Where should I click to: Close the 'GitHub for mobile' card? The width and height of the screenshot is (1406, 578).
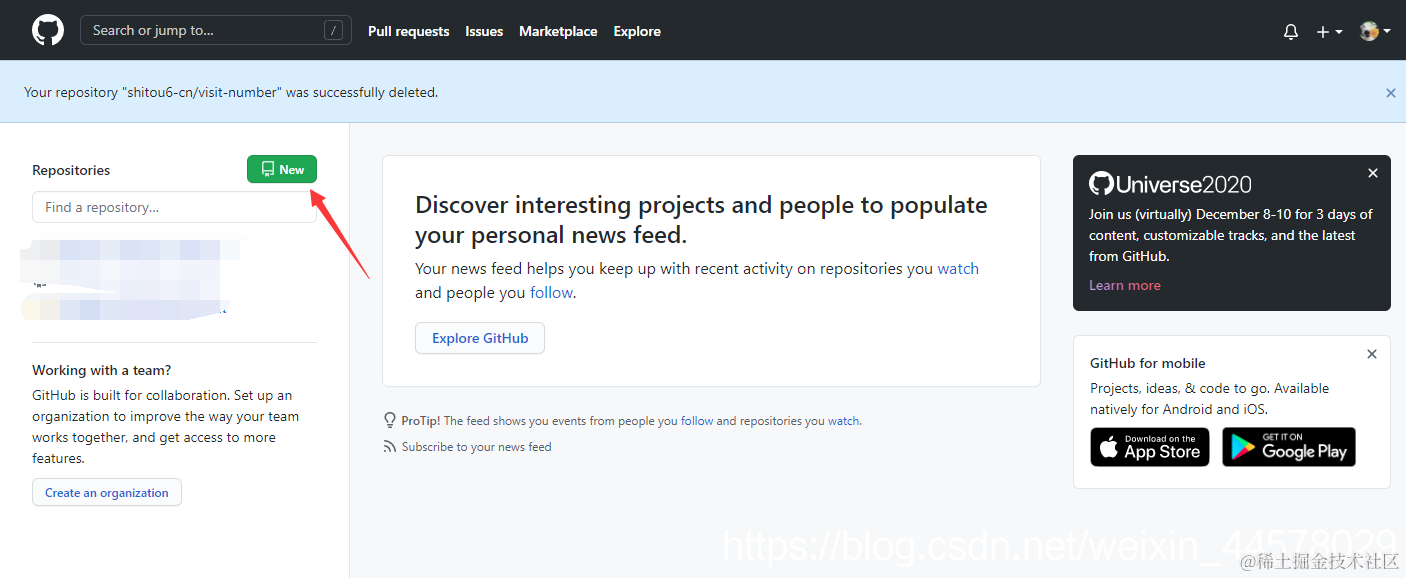(1372, 354)
